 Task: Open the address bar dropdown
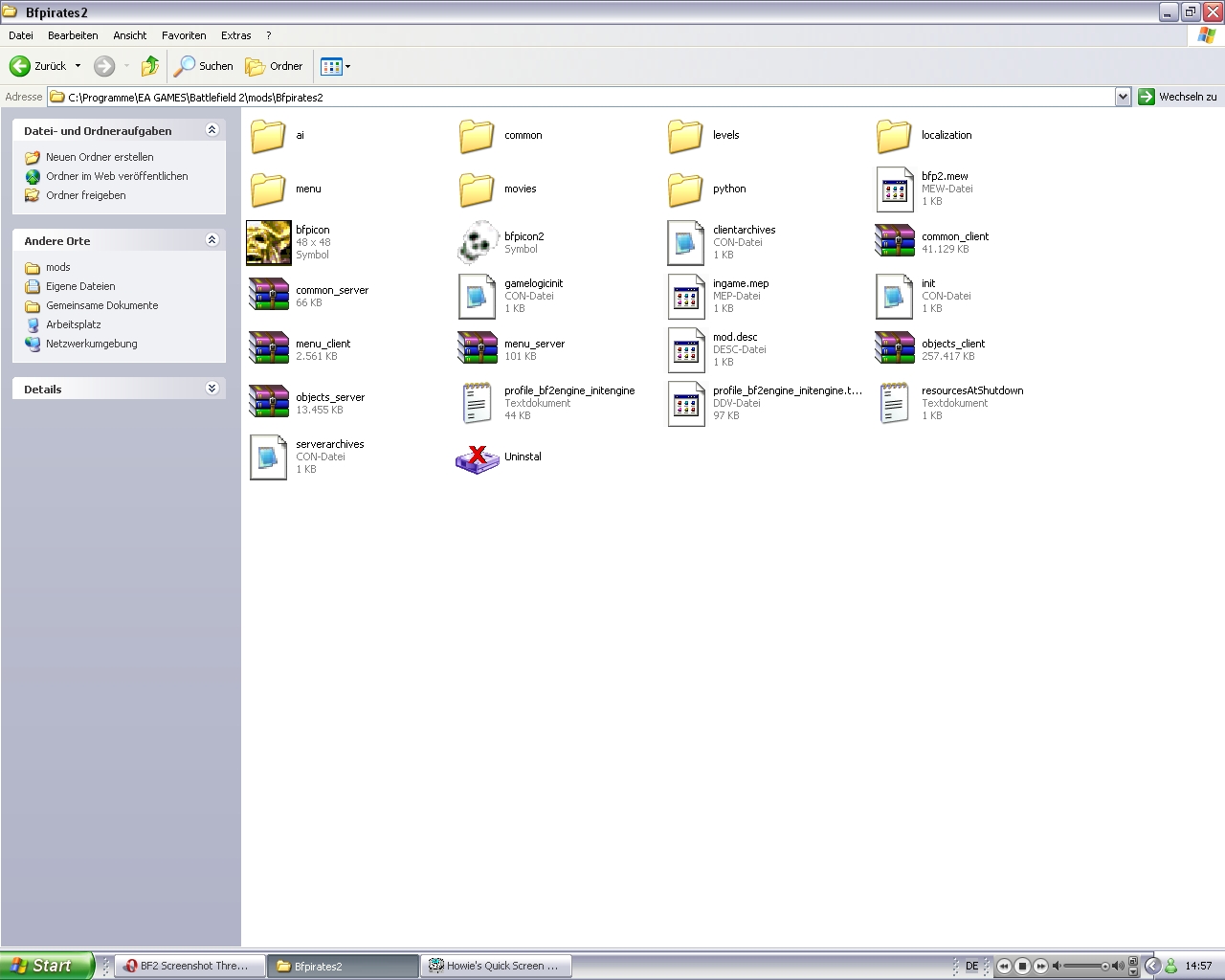1123,97
